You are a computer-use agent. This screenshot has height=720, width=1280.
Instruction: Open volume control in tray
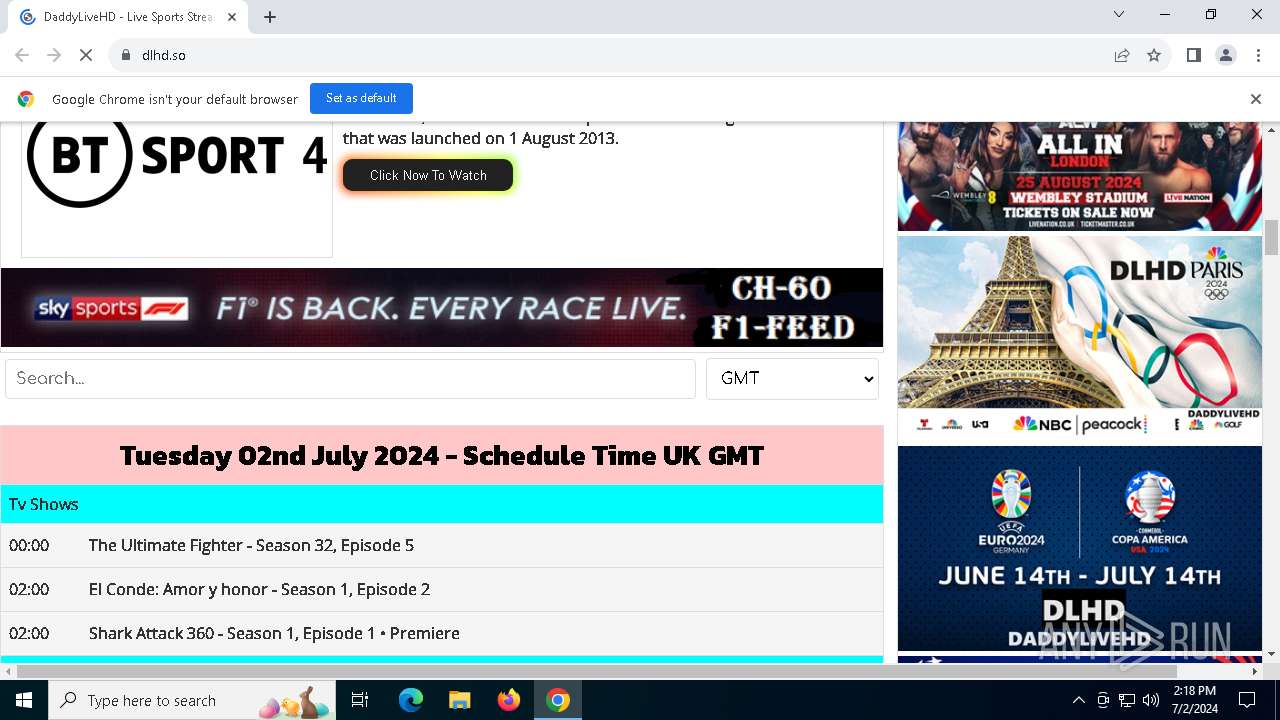click(x=1151, y=700)
